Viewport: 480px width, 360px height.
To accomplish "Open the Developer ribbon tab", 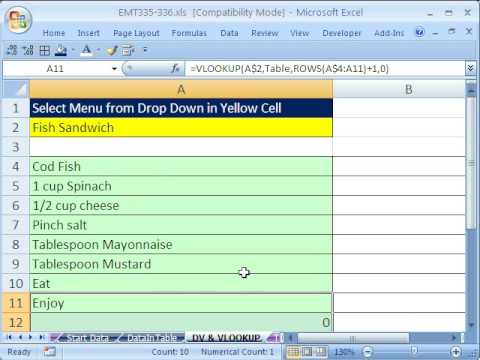I will tap(342, 33).
